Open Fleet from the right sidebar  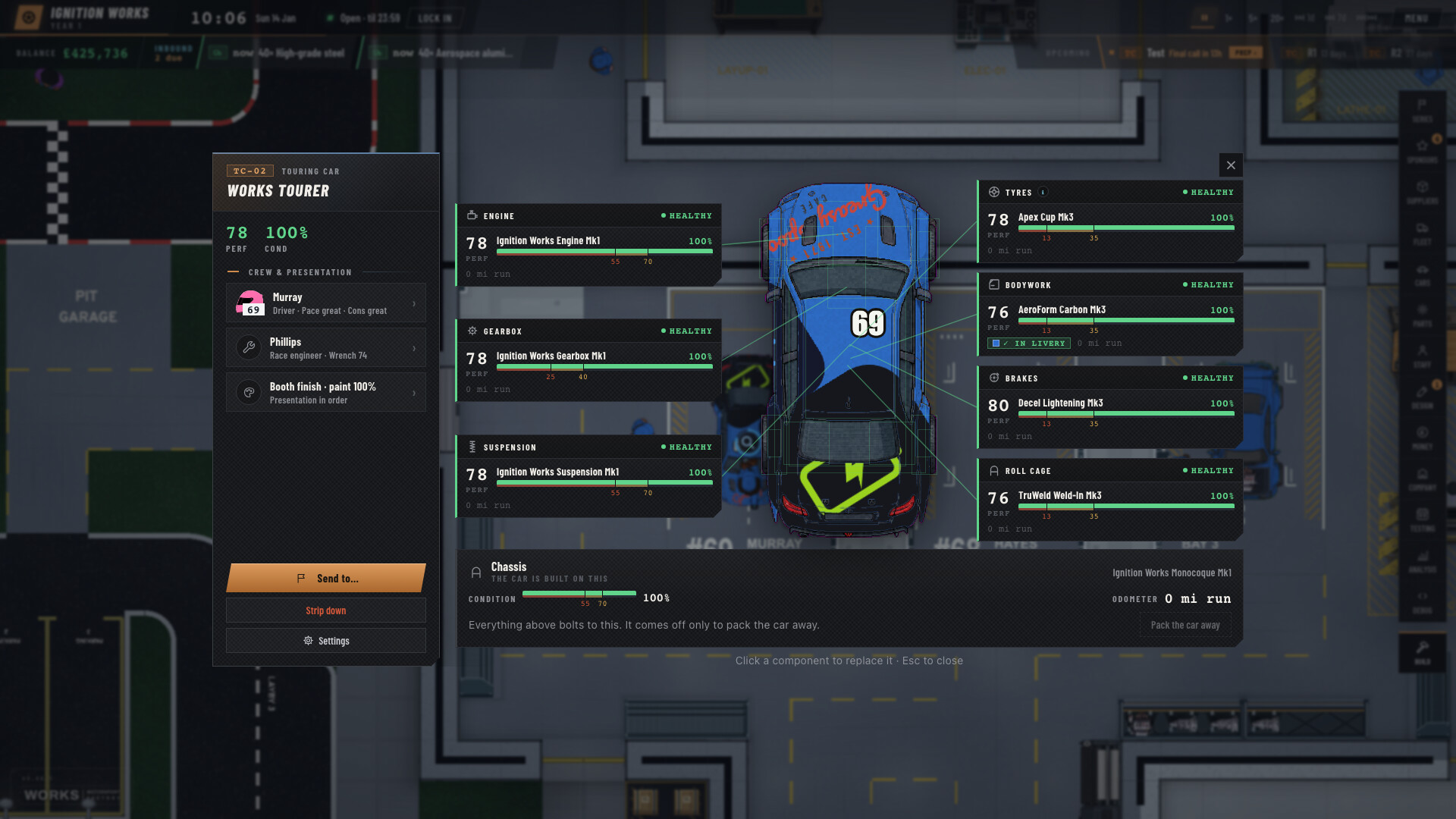click(x=1423, y=232)
